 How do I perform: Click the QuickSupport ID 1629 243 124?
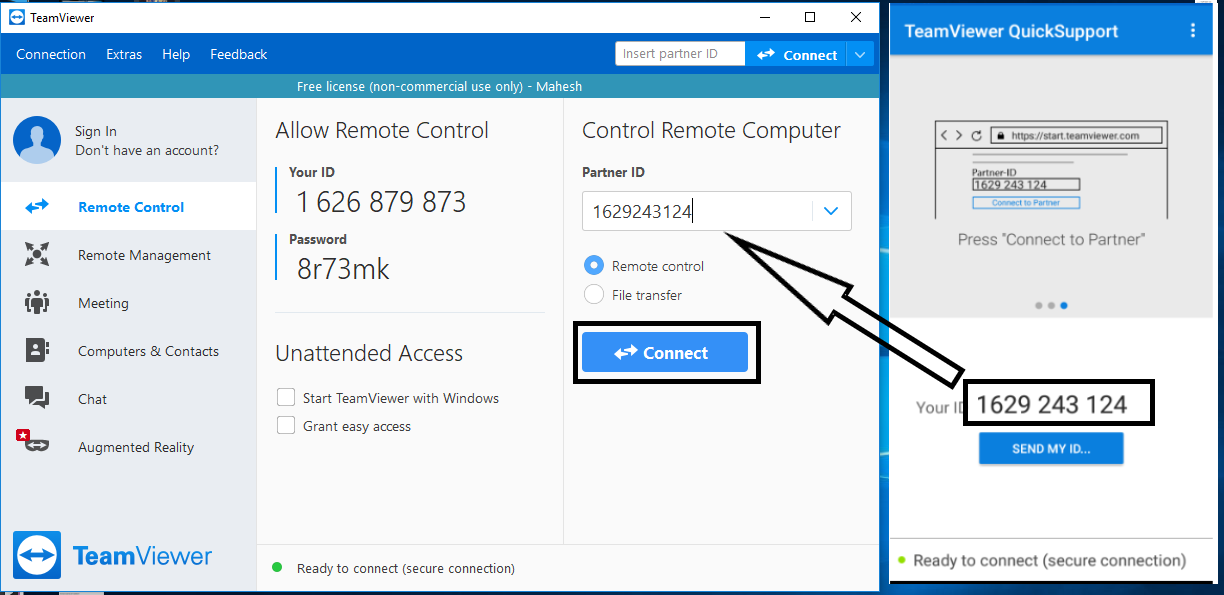pyautogui.click(x=1052, y=405)
